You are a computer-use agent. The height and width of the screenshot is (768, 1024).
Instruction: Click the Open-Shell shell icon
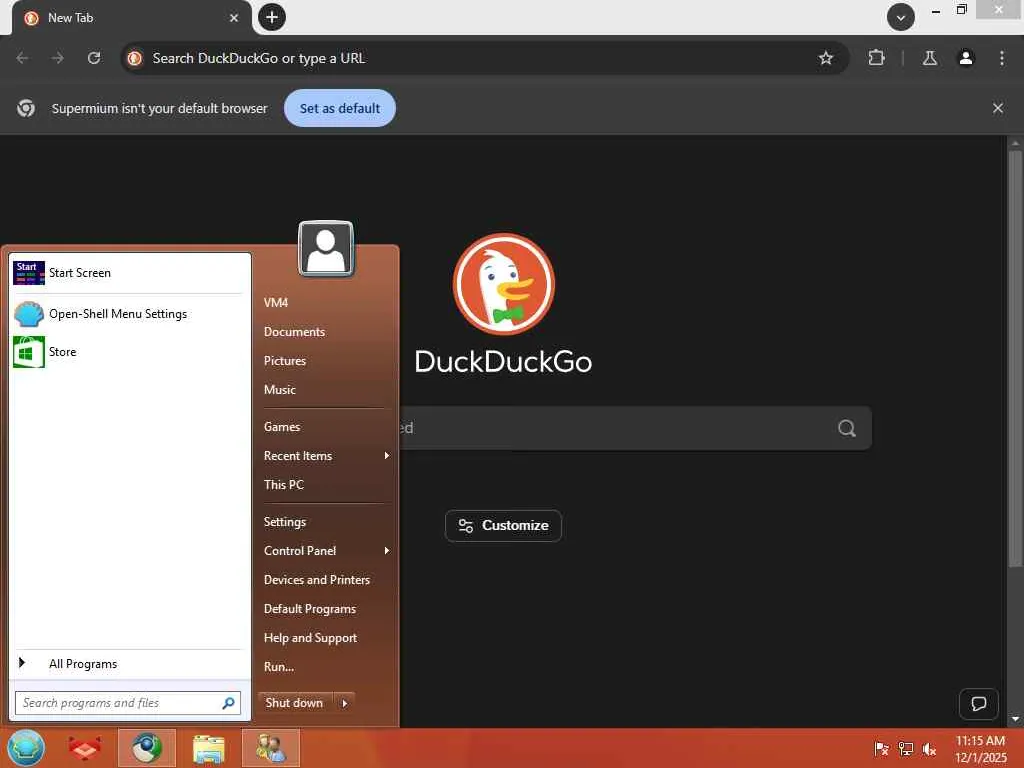pyautogui.click(x=29, y=314)
